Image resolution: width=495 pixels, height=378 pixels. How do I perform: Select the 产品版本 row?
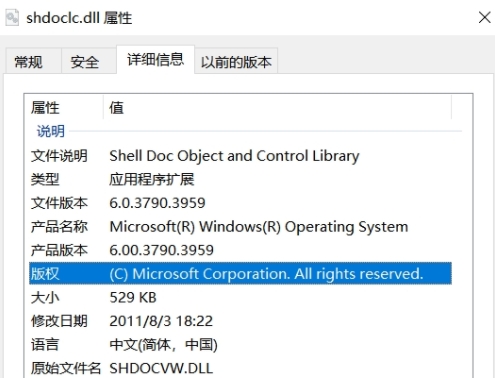pyautogui.click(x=240, y=250)
